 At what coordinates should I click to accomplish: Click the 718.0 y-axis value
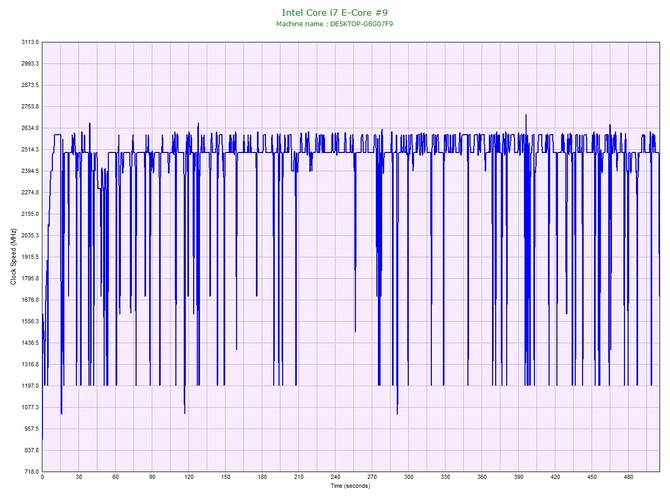31,472
